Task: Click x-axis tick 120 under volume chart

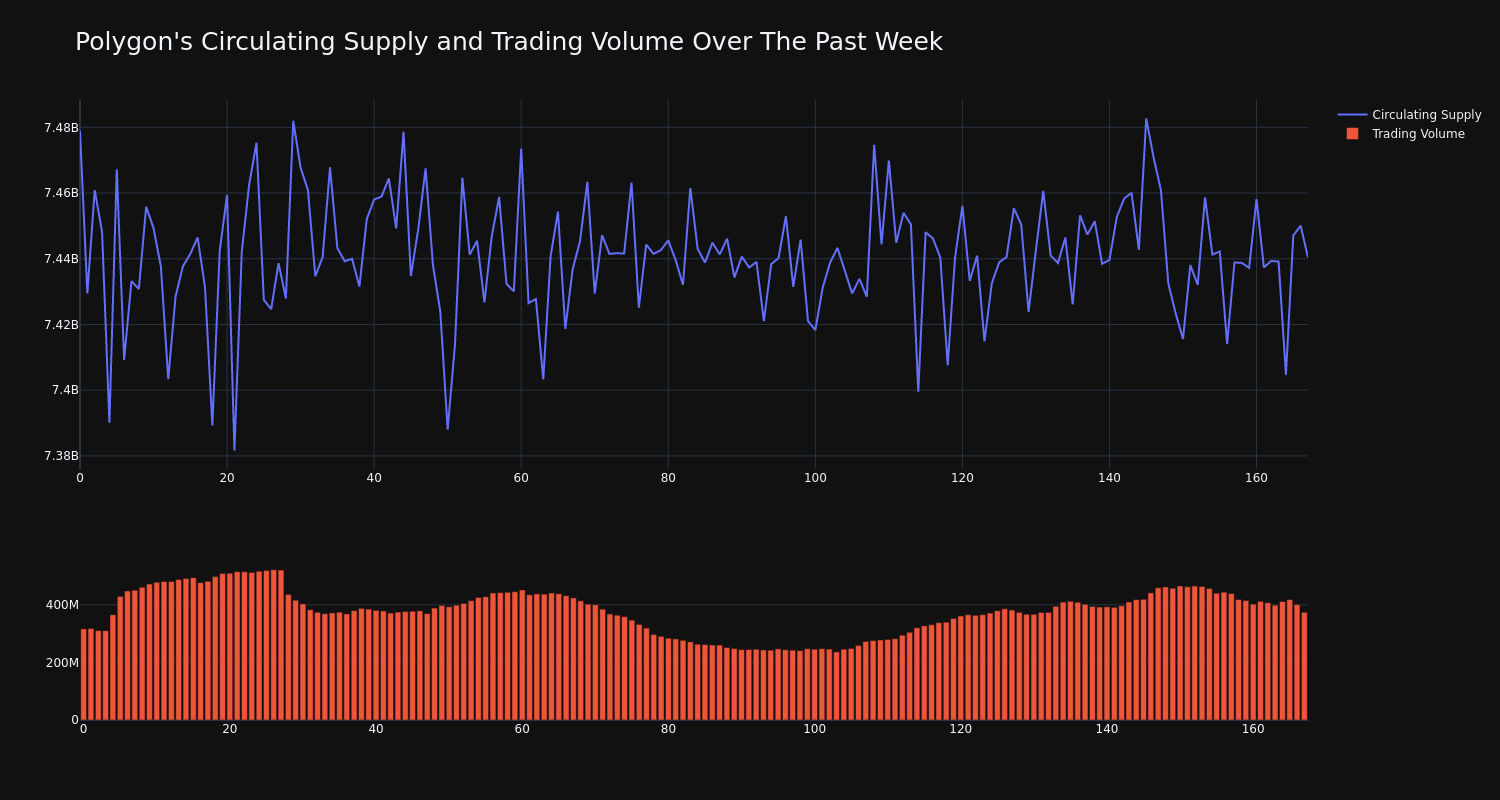Action: click(x=961, y=729)
